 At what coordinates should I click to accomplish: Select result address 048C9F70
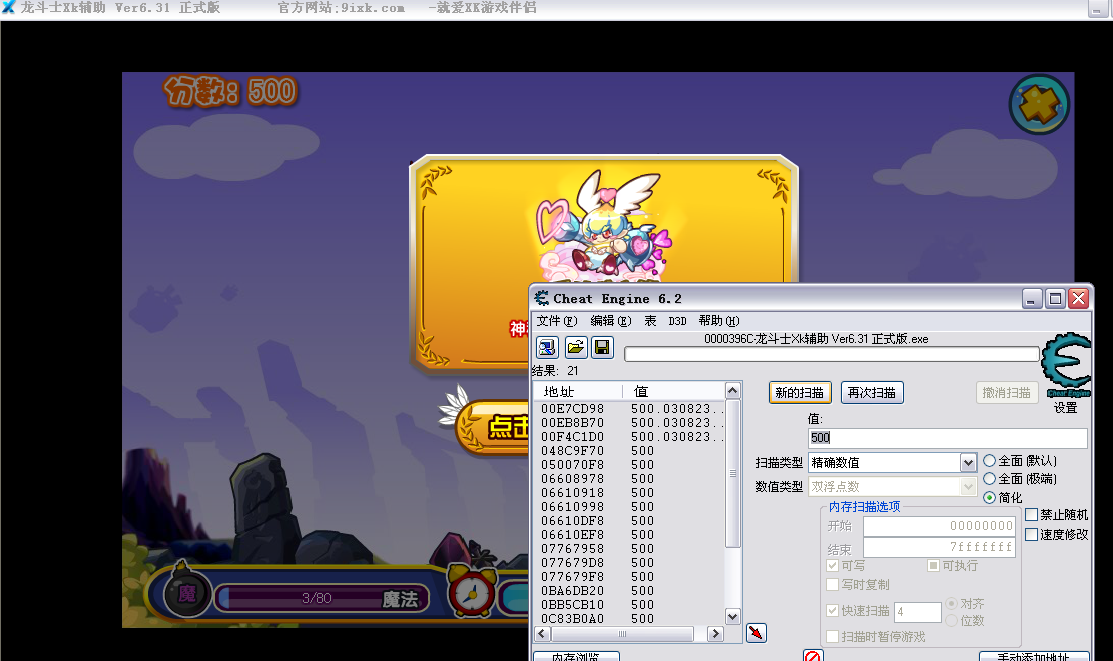(x=572, y=451)
